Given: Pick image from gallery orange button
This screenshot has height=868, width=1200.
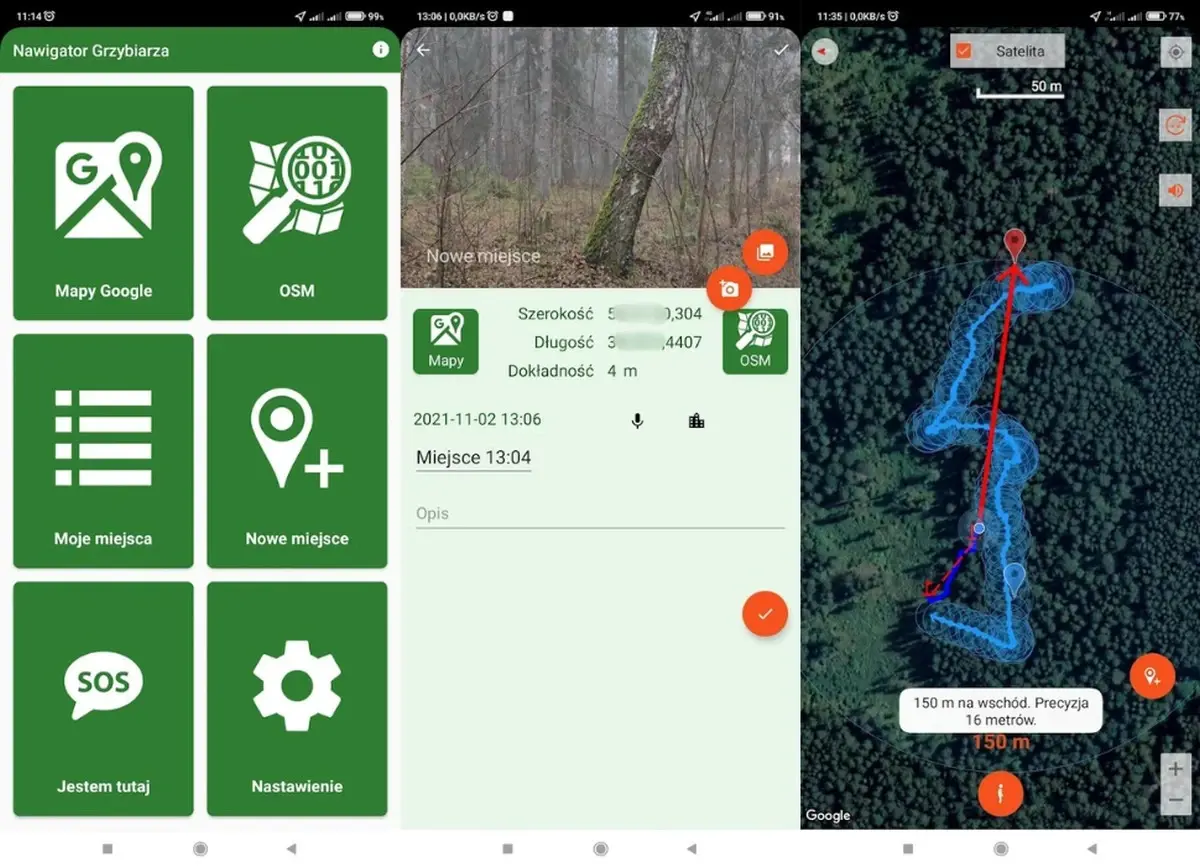Looking at the screenshot, I should [x=765, y=252].
